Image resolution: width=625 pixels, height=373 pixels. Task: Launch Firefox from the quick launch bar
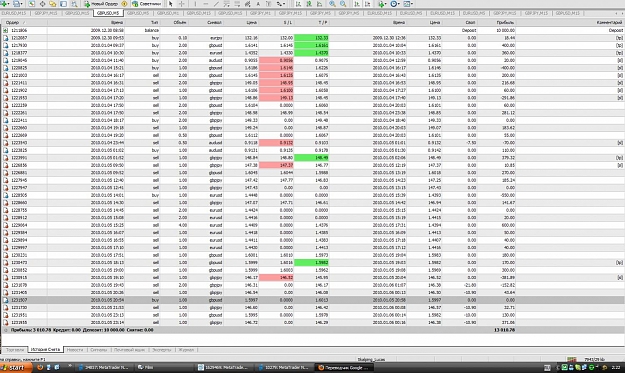[x=40, y=367]
